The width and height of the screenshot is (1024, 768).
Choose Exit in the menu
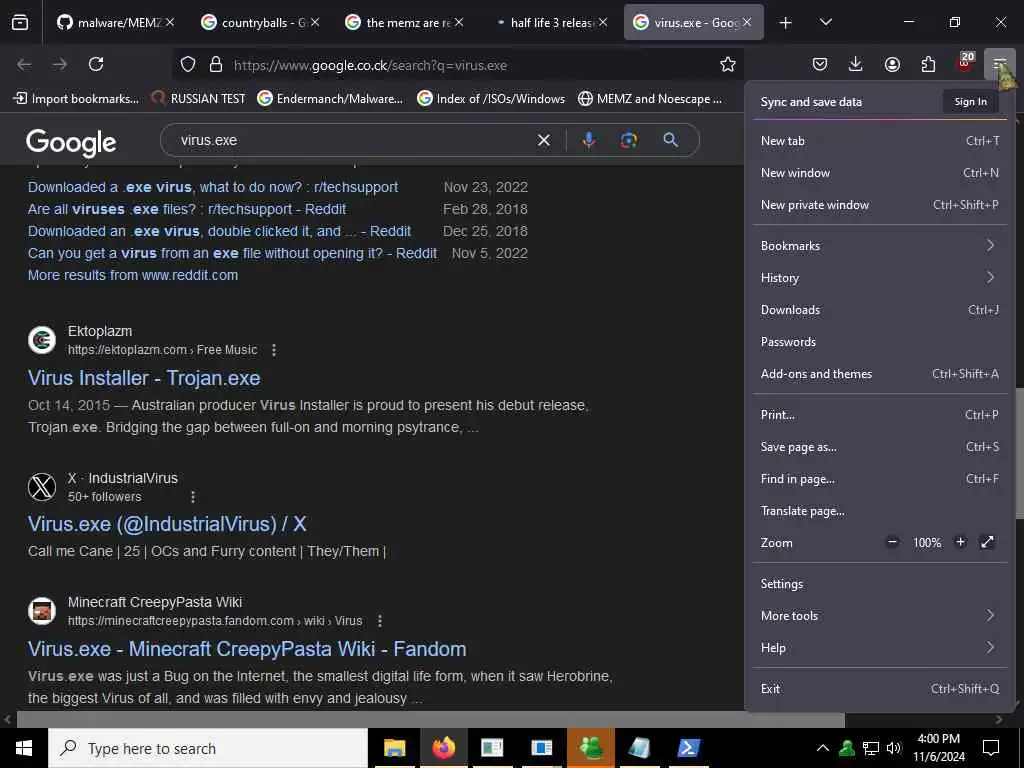coord(880,688)
